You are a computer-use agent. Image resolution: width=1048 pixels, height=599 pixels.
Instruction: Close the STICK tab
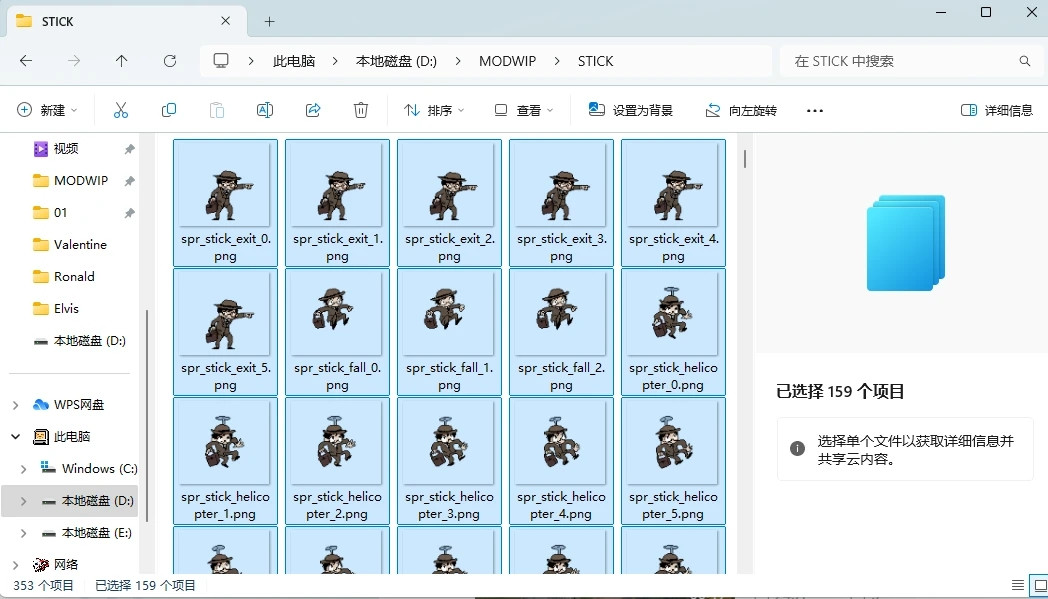click(x=226, y=21)
